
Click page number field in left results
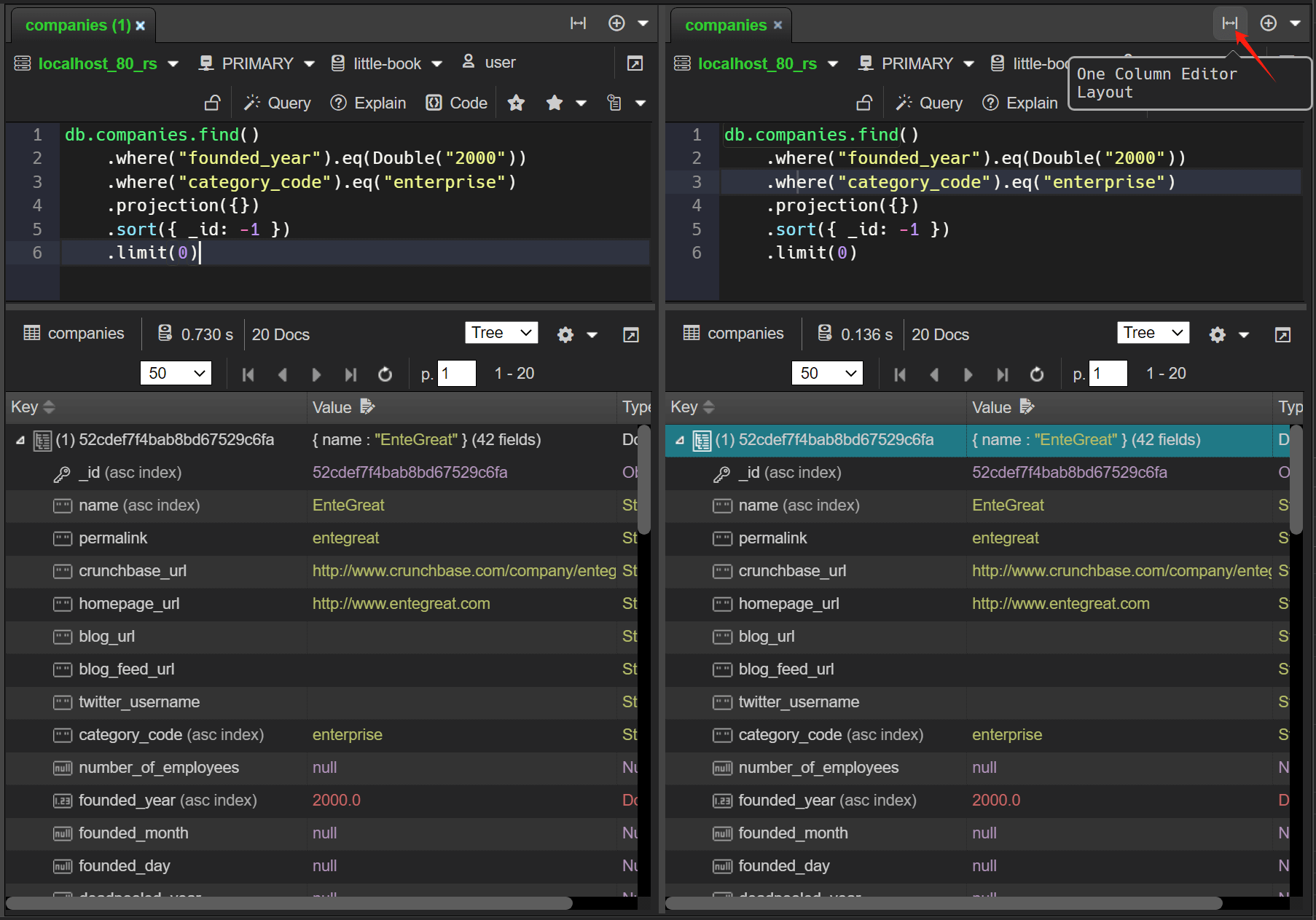pos(457,373)
